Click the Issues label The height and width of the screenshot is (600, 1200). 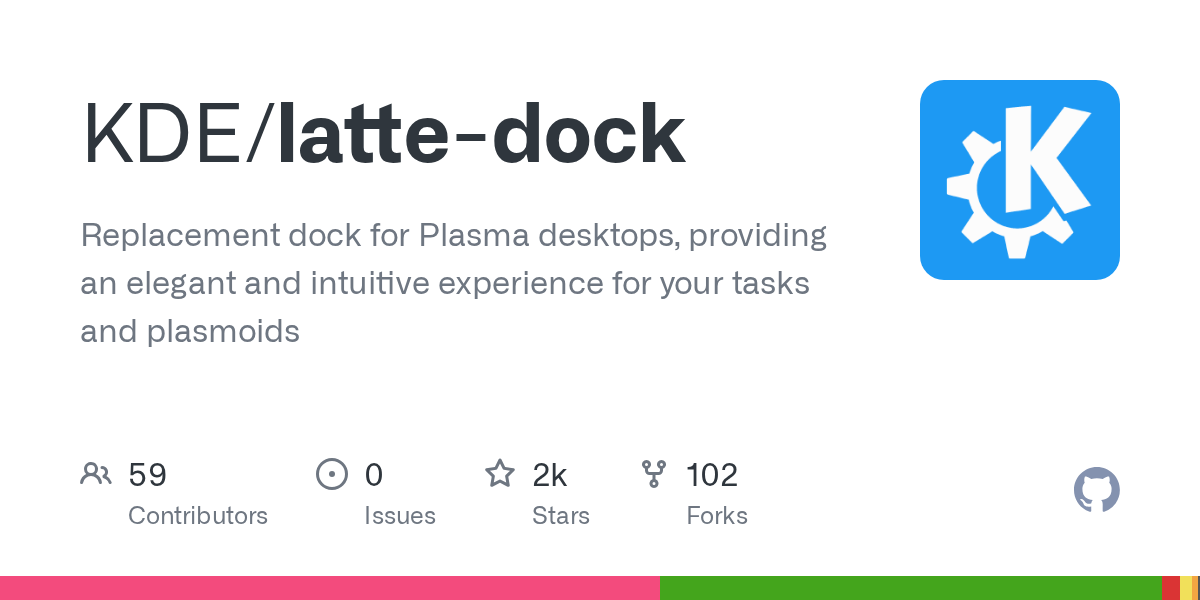tap(400, 516)
